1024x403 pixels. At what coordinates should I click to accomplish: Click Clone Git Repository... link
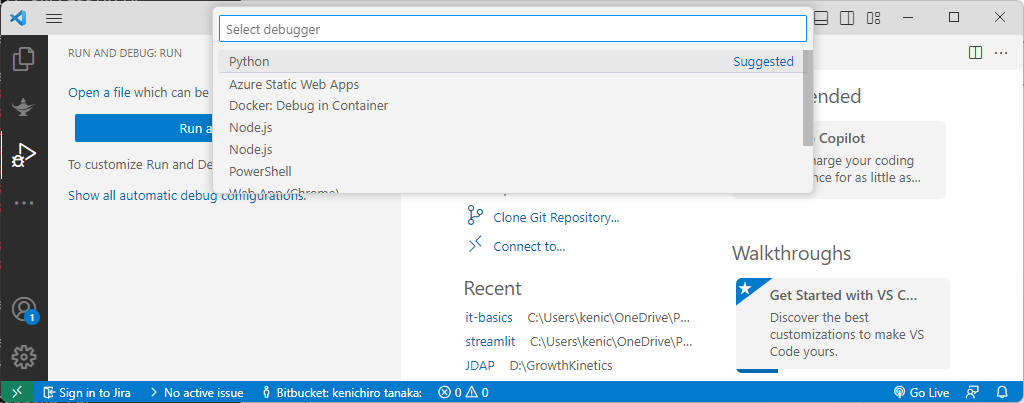tap(556, 218)
